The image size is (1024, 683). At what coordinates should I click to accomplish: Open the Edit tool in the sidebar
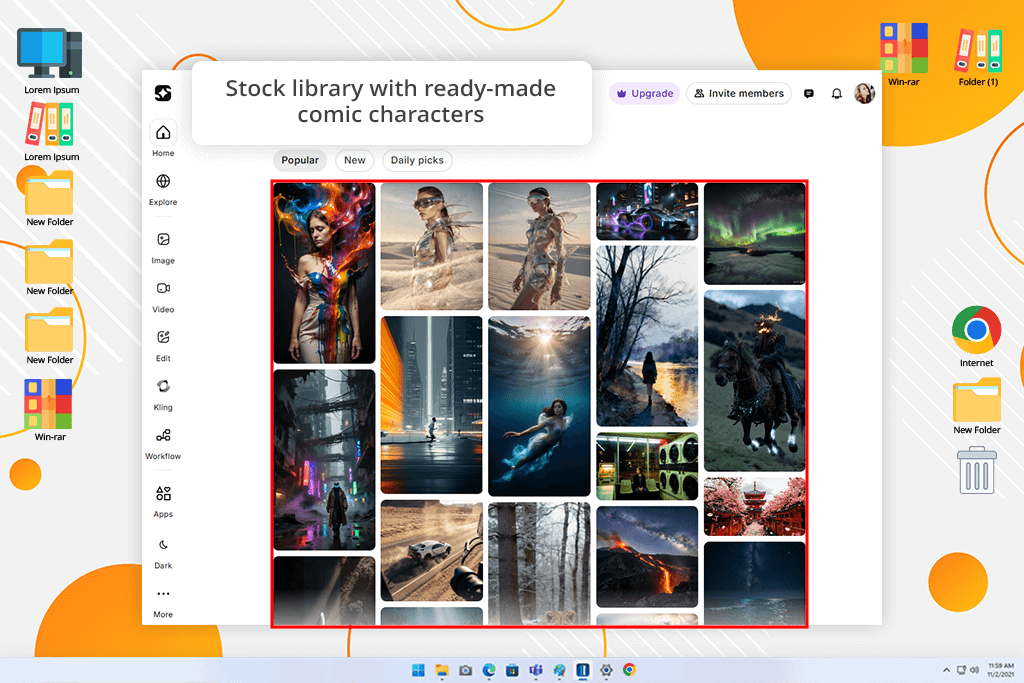click(163, 337)
